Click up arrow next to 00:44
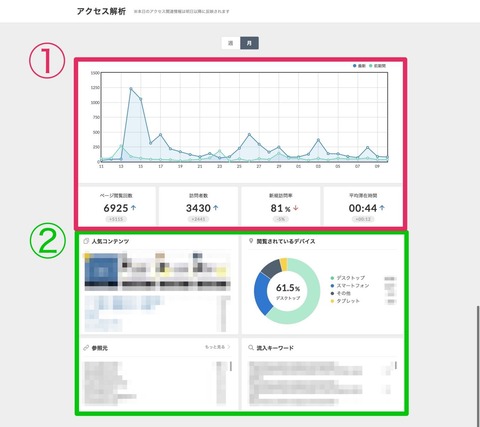Viewport: 480px width, 427px height. [x=382, y=208]
